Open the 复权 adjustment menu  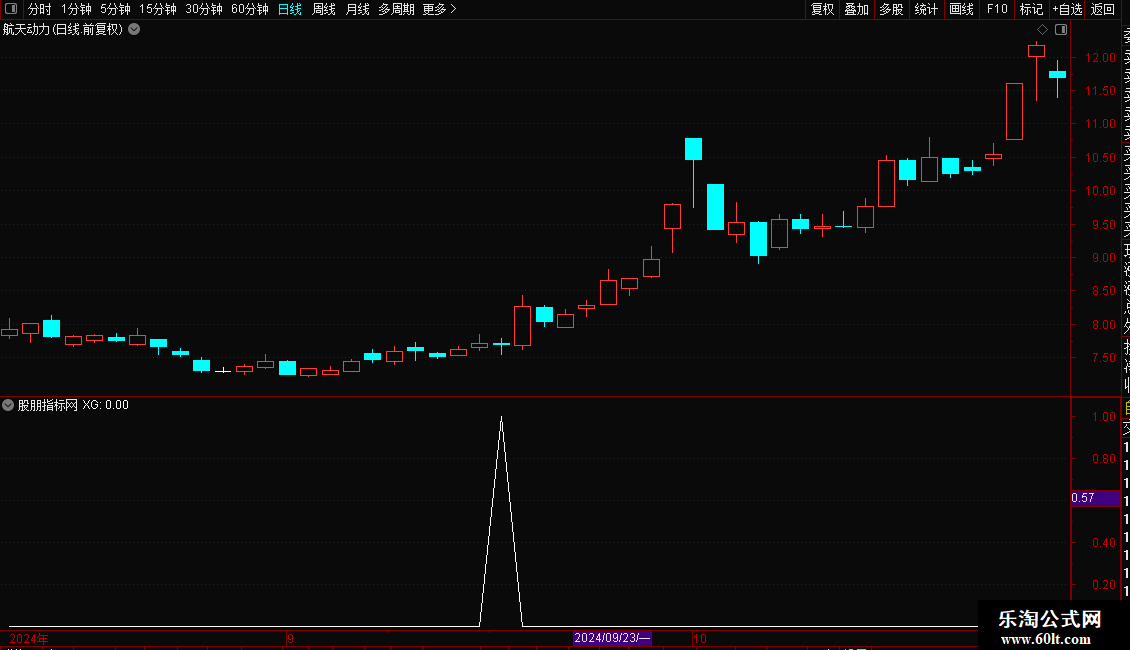(822, 9)
